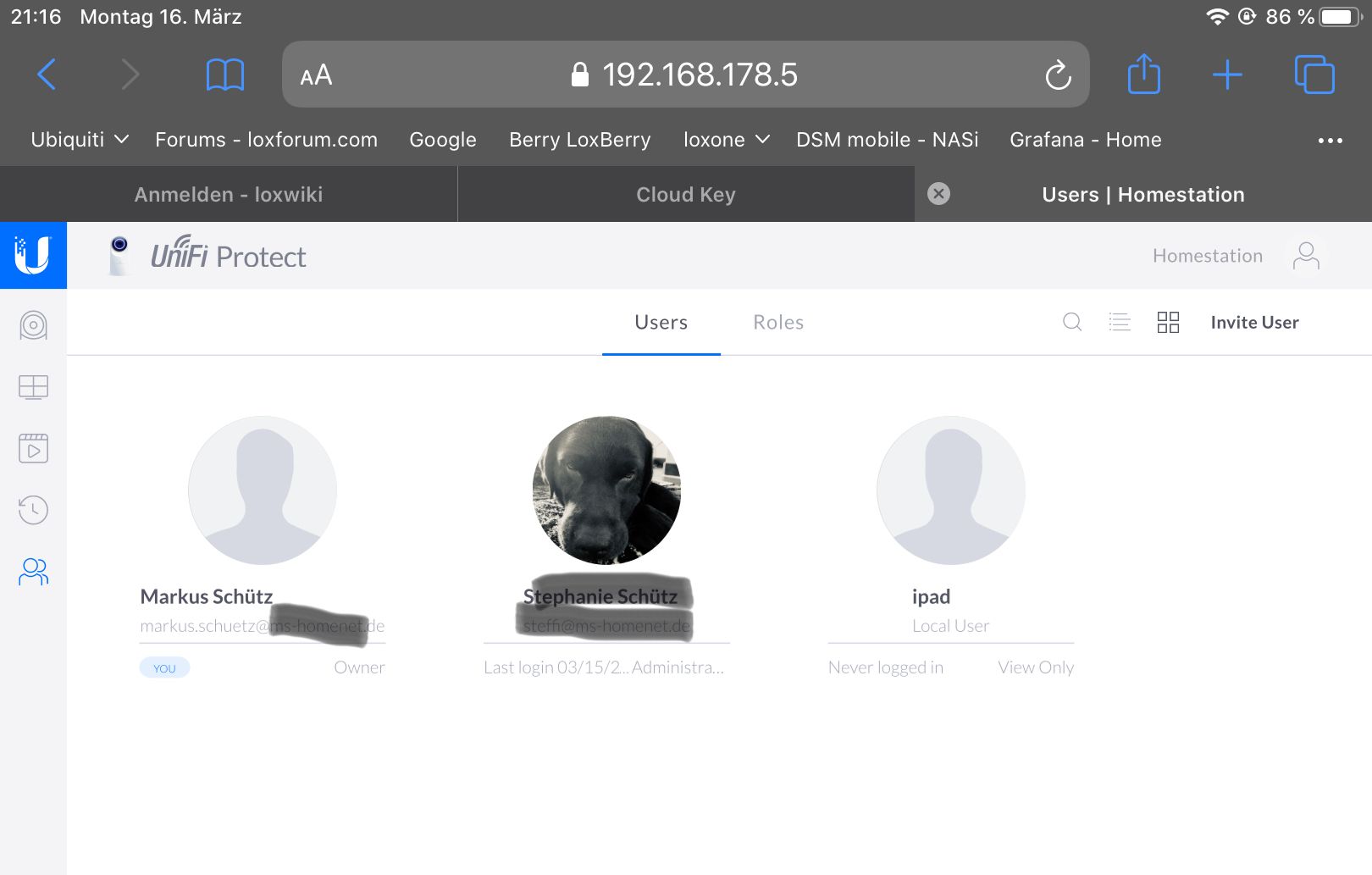Open the account profile icon
This screenshot has width=1372, height=875.
click(1306, 256)
